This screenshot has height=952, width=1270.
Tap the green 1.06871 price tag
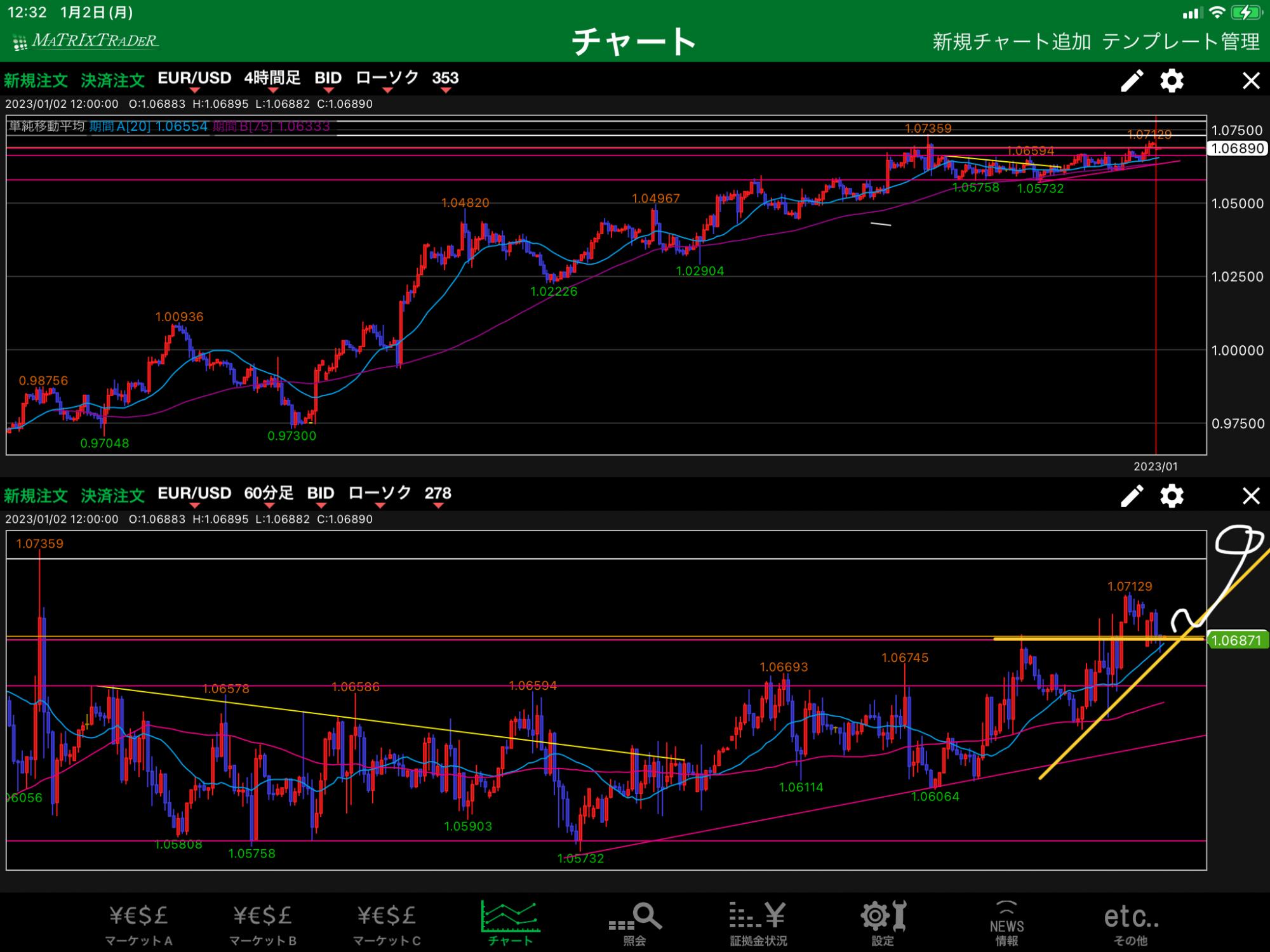1237,640
